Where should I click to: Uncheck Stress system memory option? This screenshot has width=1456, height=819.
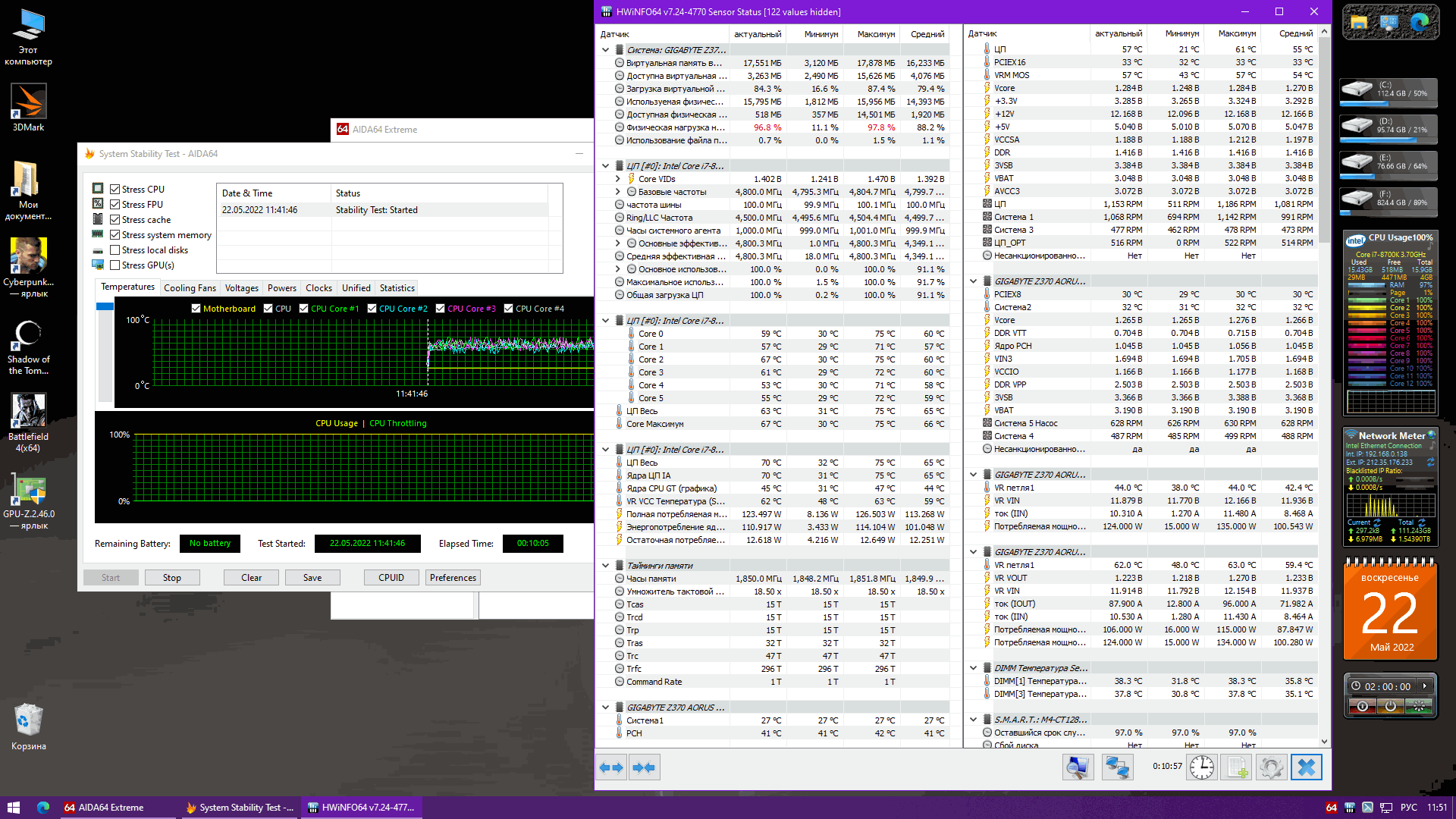click(x=115, y=235)
